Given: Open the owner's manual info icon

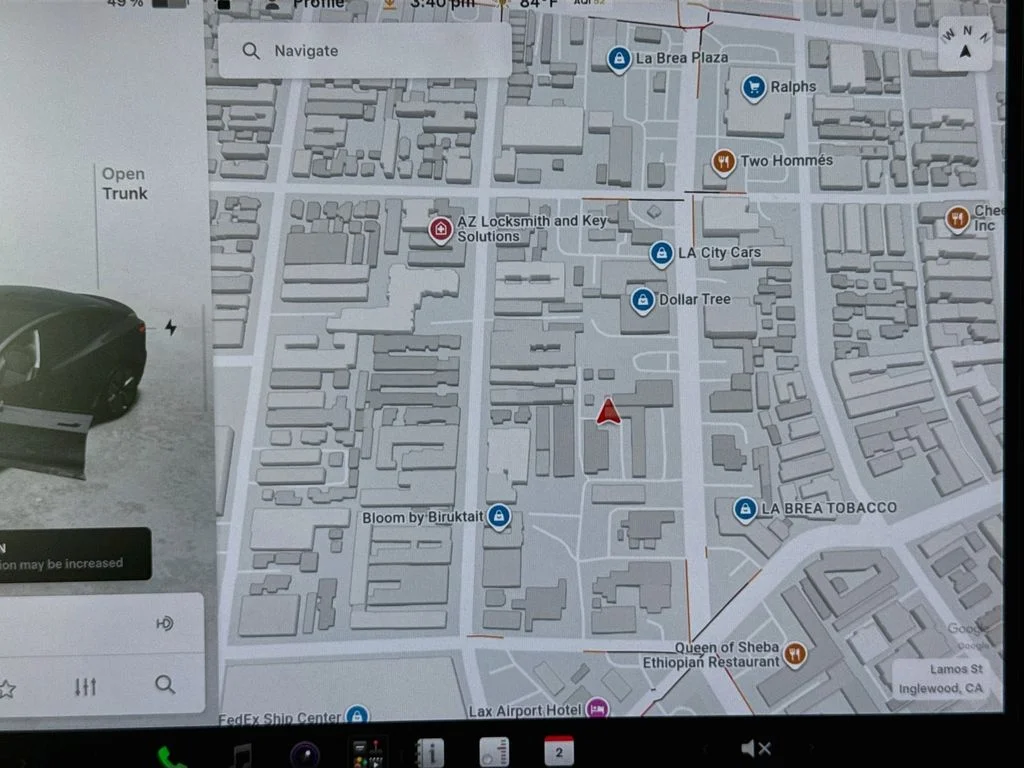Looking at the screenshot, I should [x=430, y=752].
